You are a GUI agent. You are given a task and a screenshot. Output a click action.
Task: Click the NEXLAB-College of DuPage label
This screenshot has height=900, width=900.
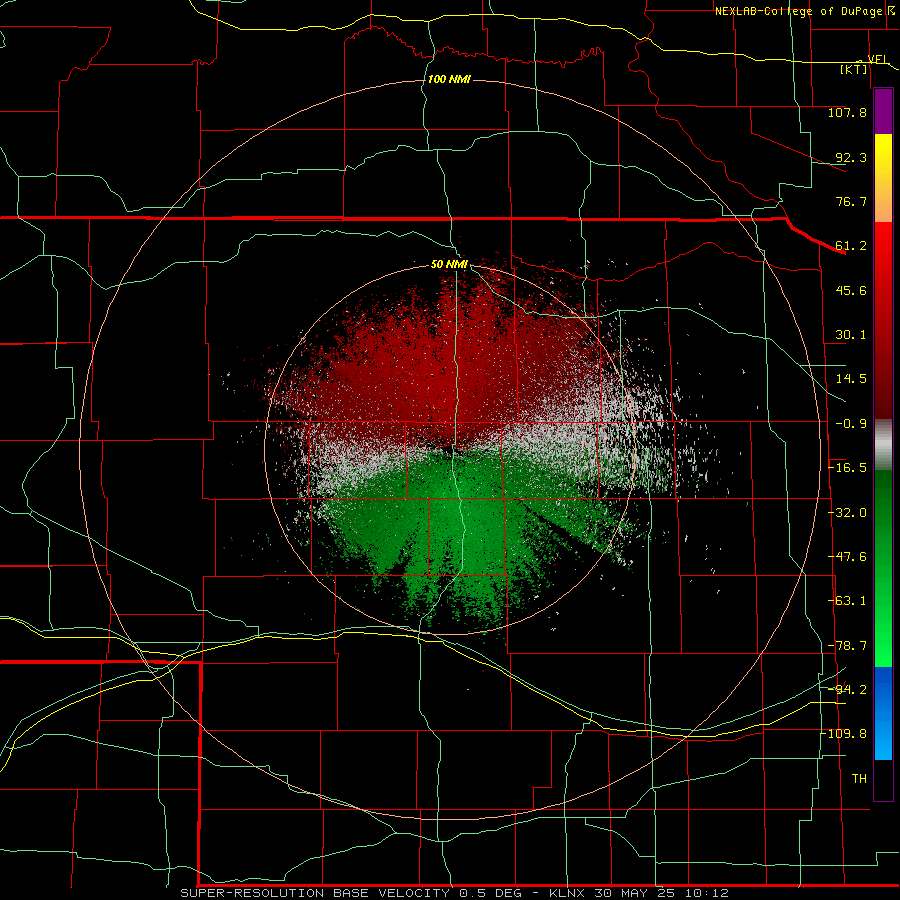coord(801,11)
